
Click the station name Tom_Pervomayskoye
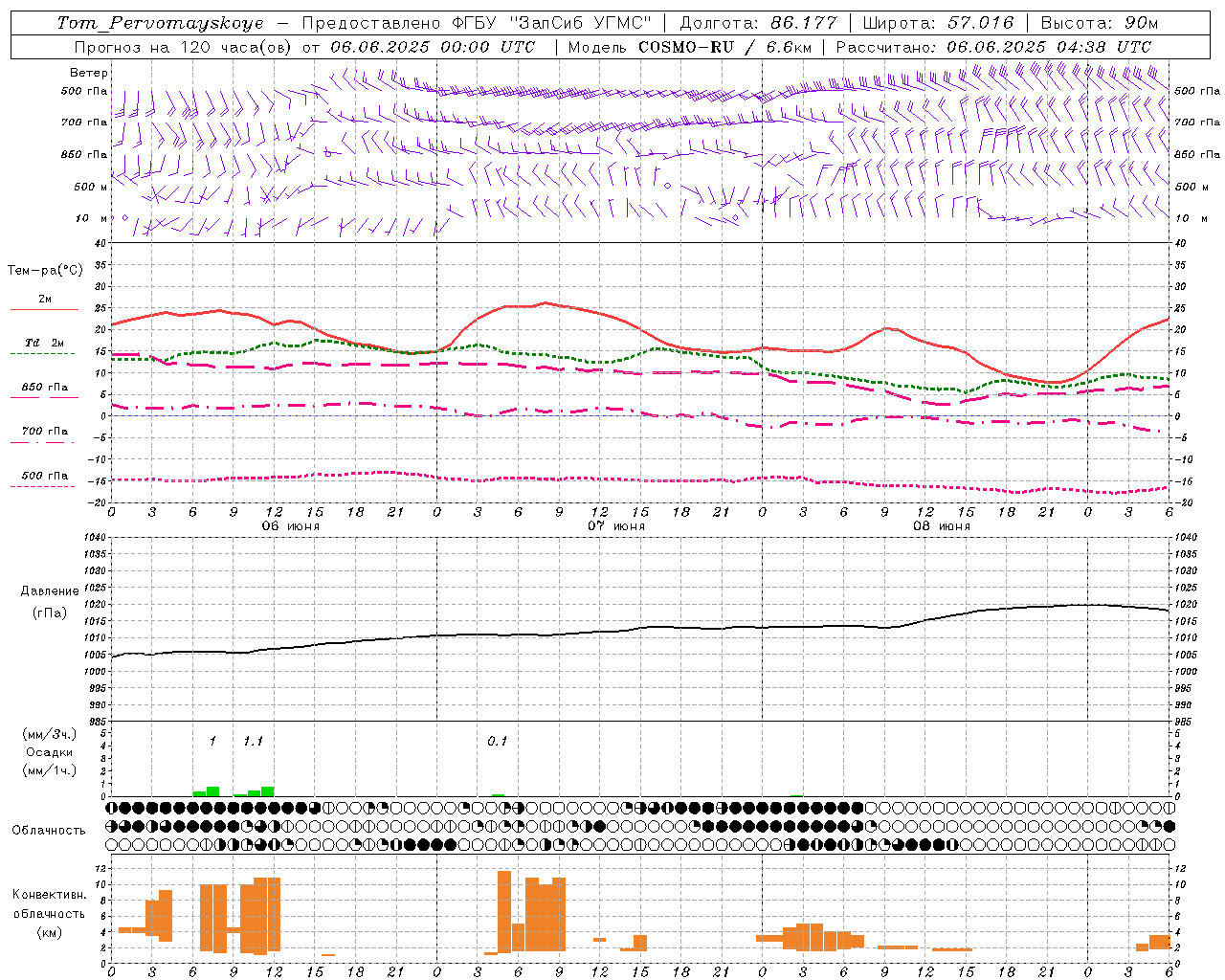[159, 23]
